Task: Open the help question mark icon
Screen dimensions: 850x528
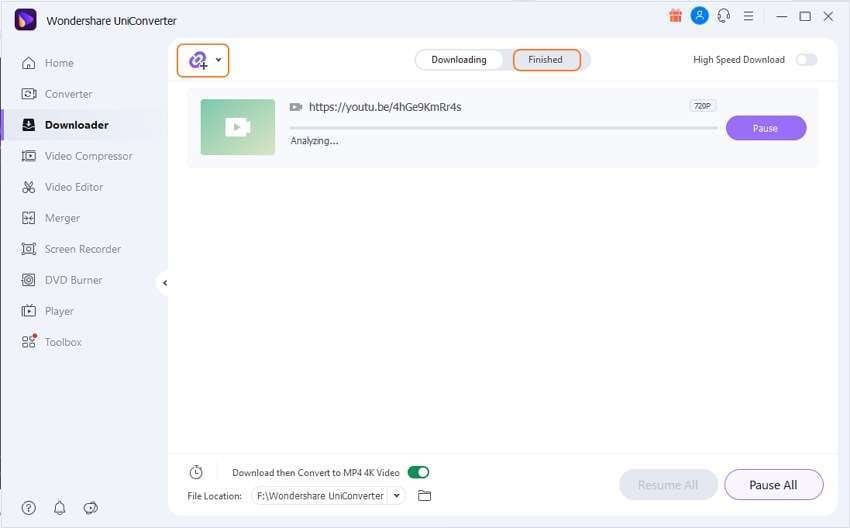Action: pos(28,508)
